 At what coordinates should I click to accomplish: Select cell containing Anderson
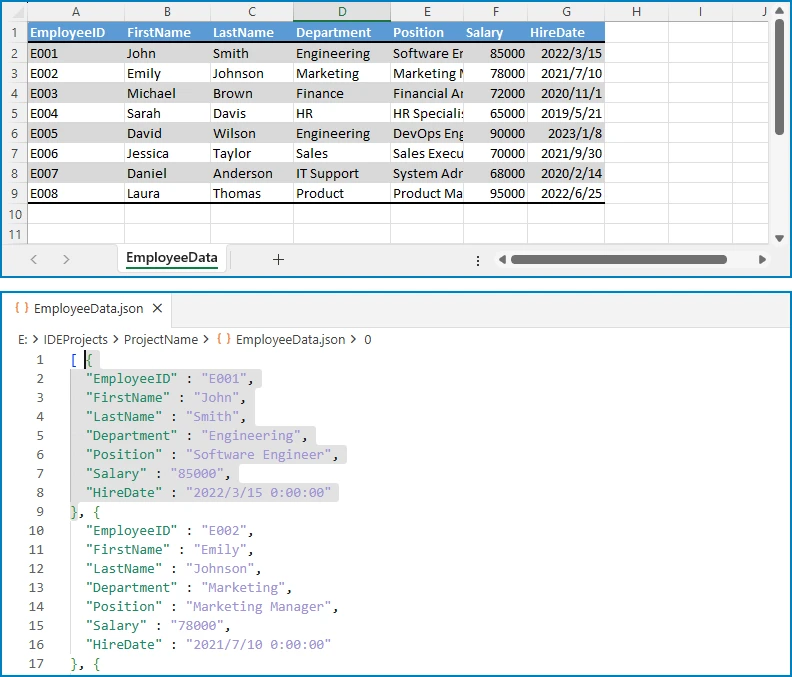[252, 173]
